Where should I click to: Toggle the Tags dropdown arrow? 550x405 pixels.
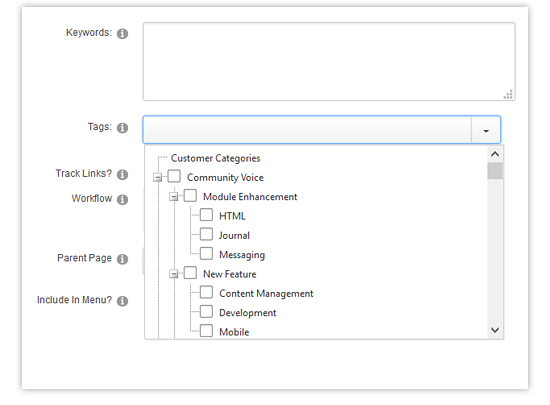[486, 130]
